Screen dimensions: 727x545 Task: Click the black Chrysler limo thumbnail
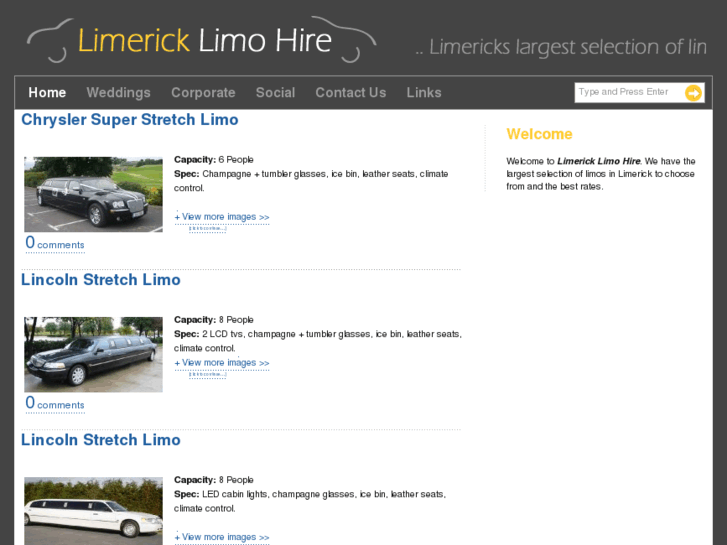click(x=93, y=194)
